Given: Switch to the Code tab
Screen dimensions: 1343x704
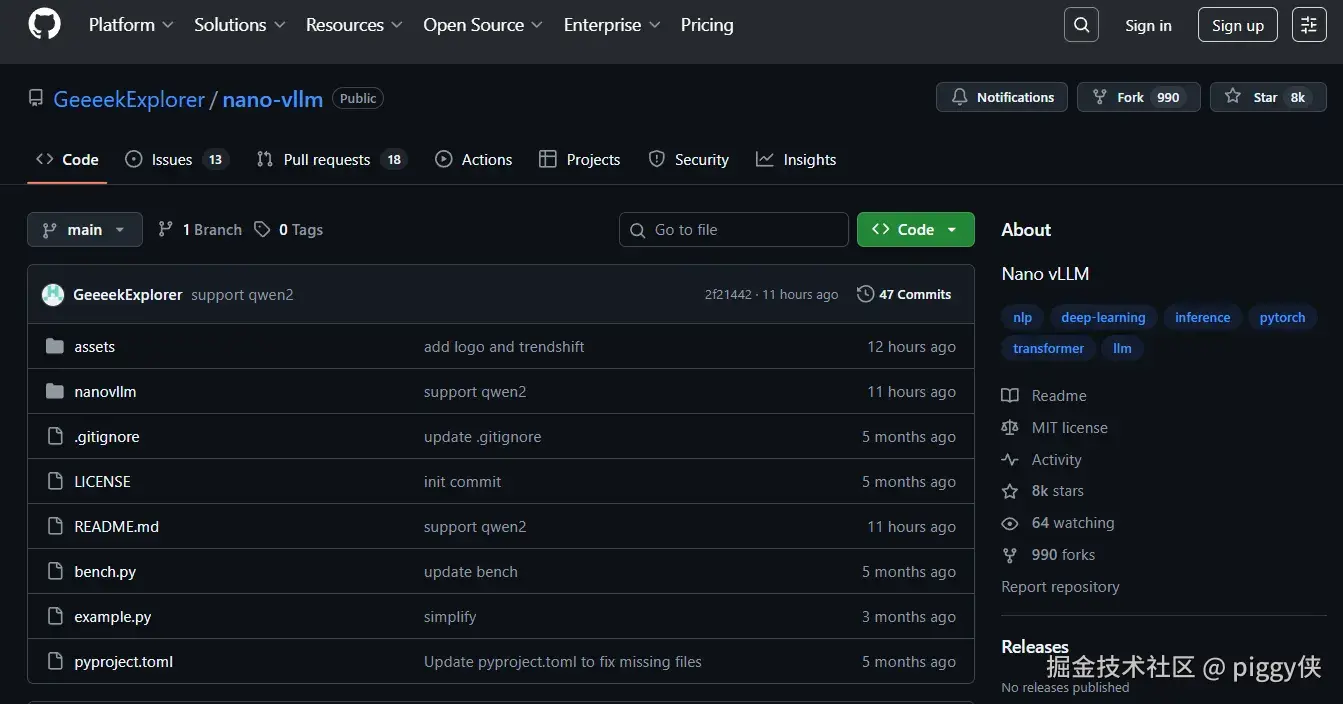Looking at the screenshot, I should tap(67, 160).
